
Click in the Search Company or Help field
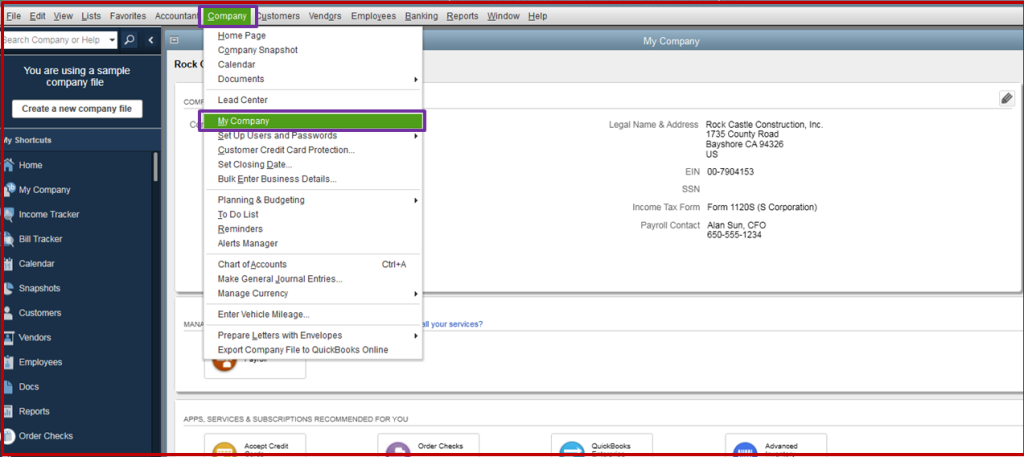(54, 40)
